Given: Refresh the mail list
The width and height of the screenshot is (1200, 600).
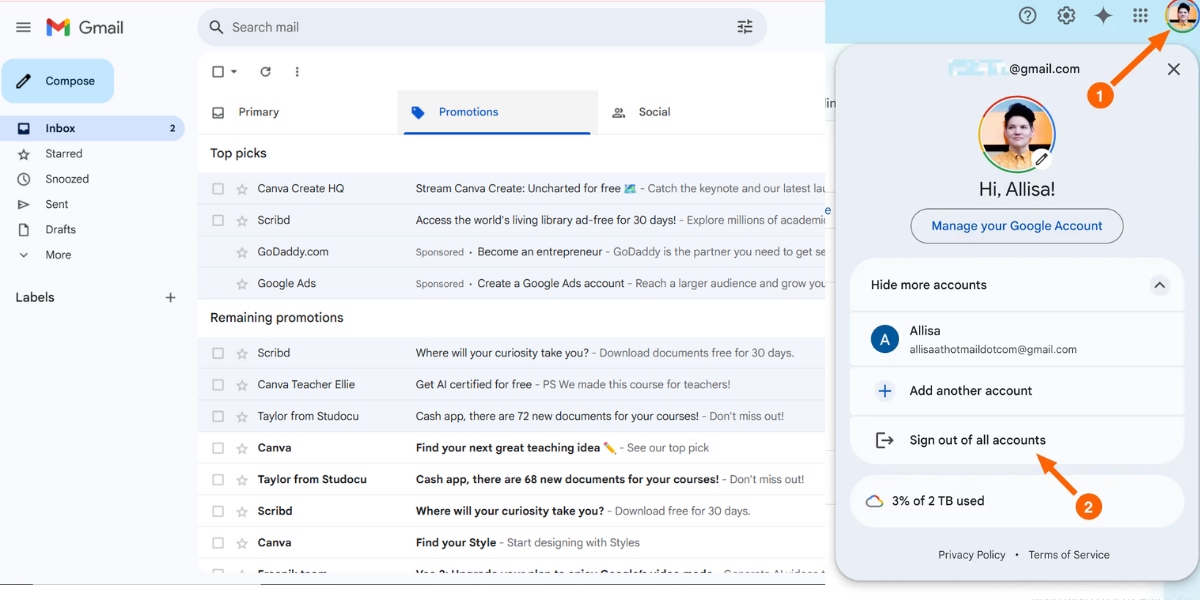Looking at the screenshot, I should [265, 72].
